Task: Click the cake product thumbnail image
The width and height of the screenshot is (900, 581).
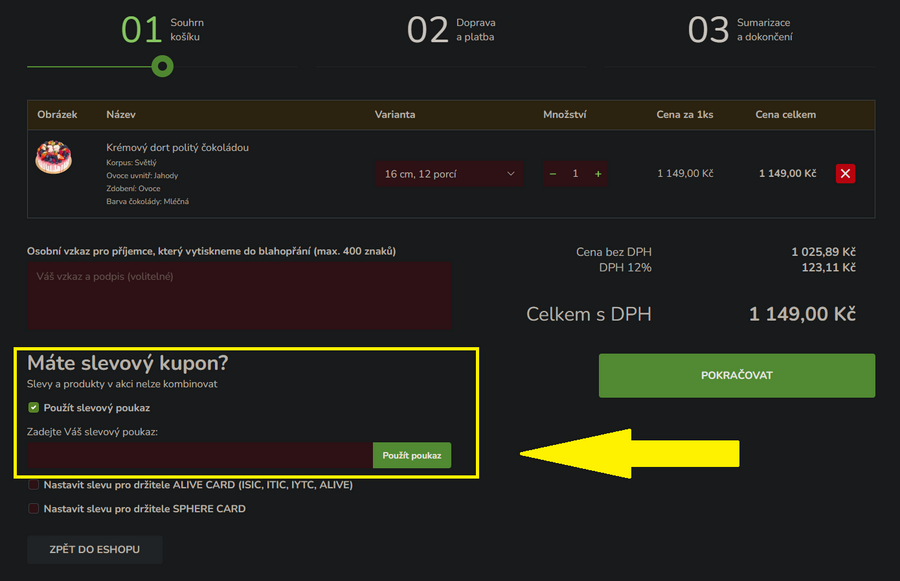Action: tap(52, 159)
